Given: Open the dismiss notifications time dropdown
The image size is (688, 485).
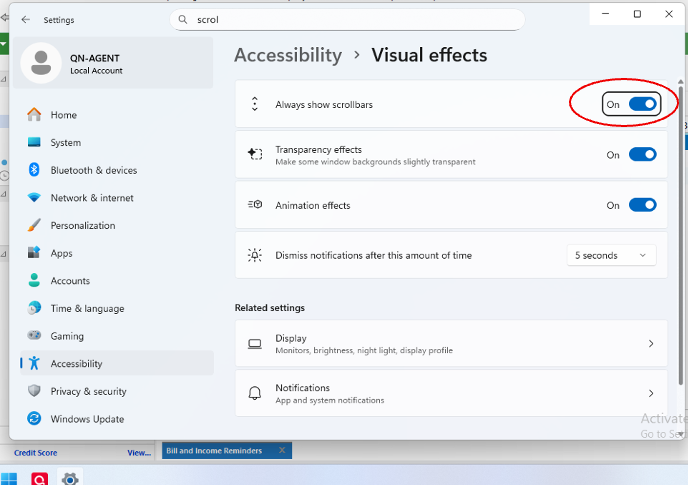Looking at the screenshot, I should [x=611, y=256].
